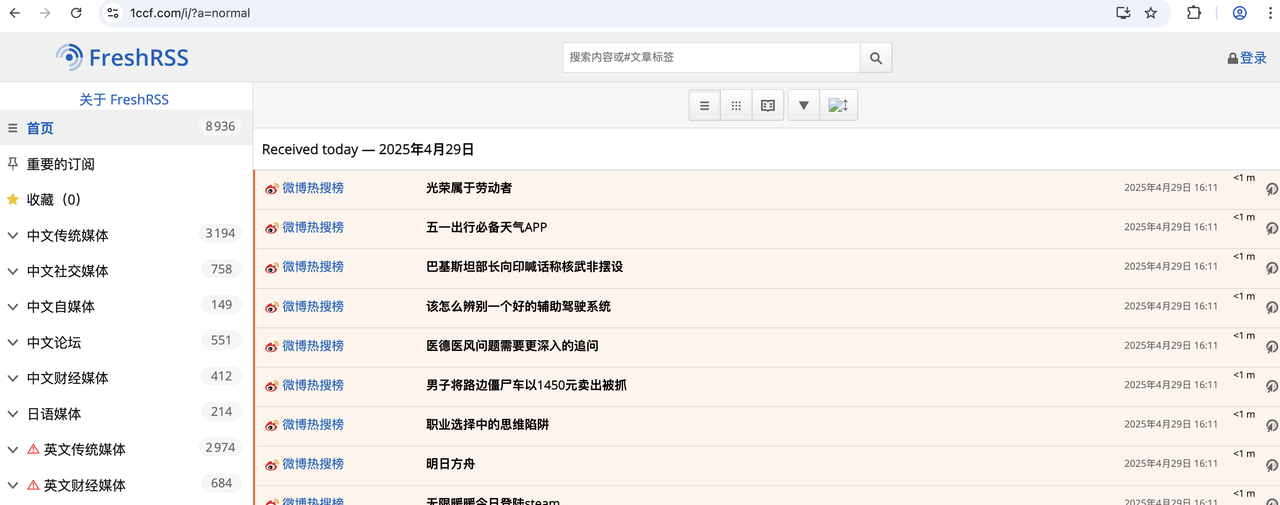This screenshot has width=1280, height=505.
Task: Click warning icon beside 英文传统媒体
Action: point(33,450)
